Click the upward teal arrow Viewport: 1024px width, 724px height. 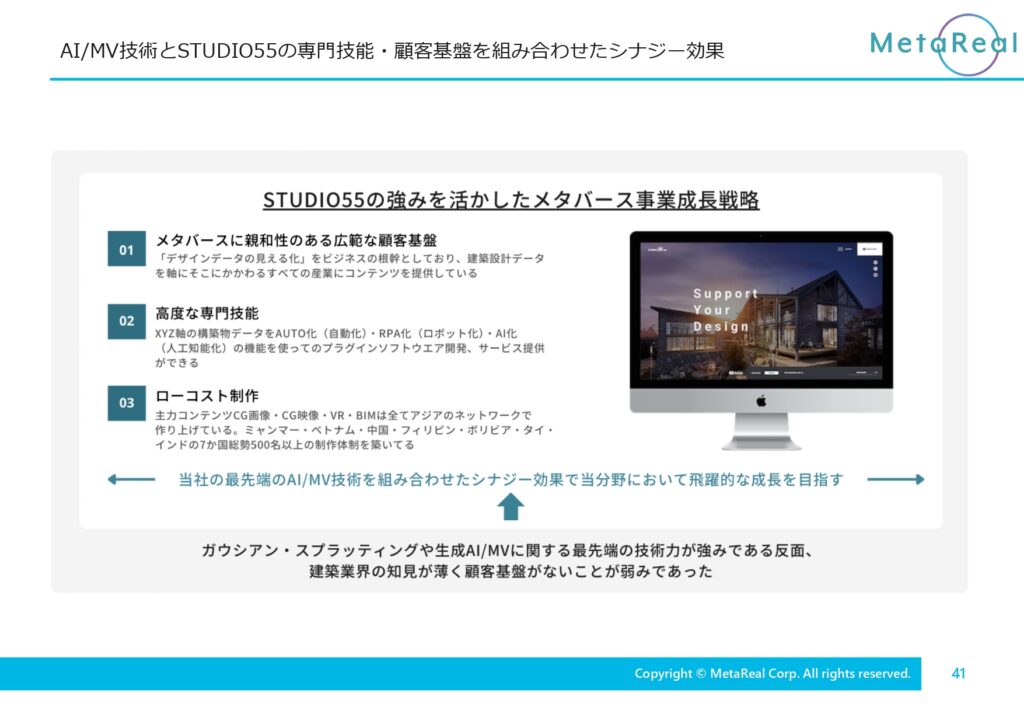point(511,506)
